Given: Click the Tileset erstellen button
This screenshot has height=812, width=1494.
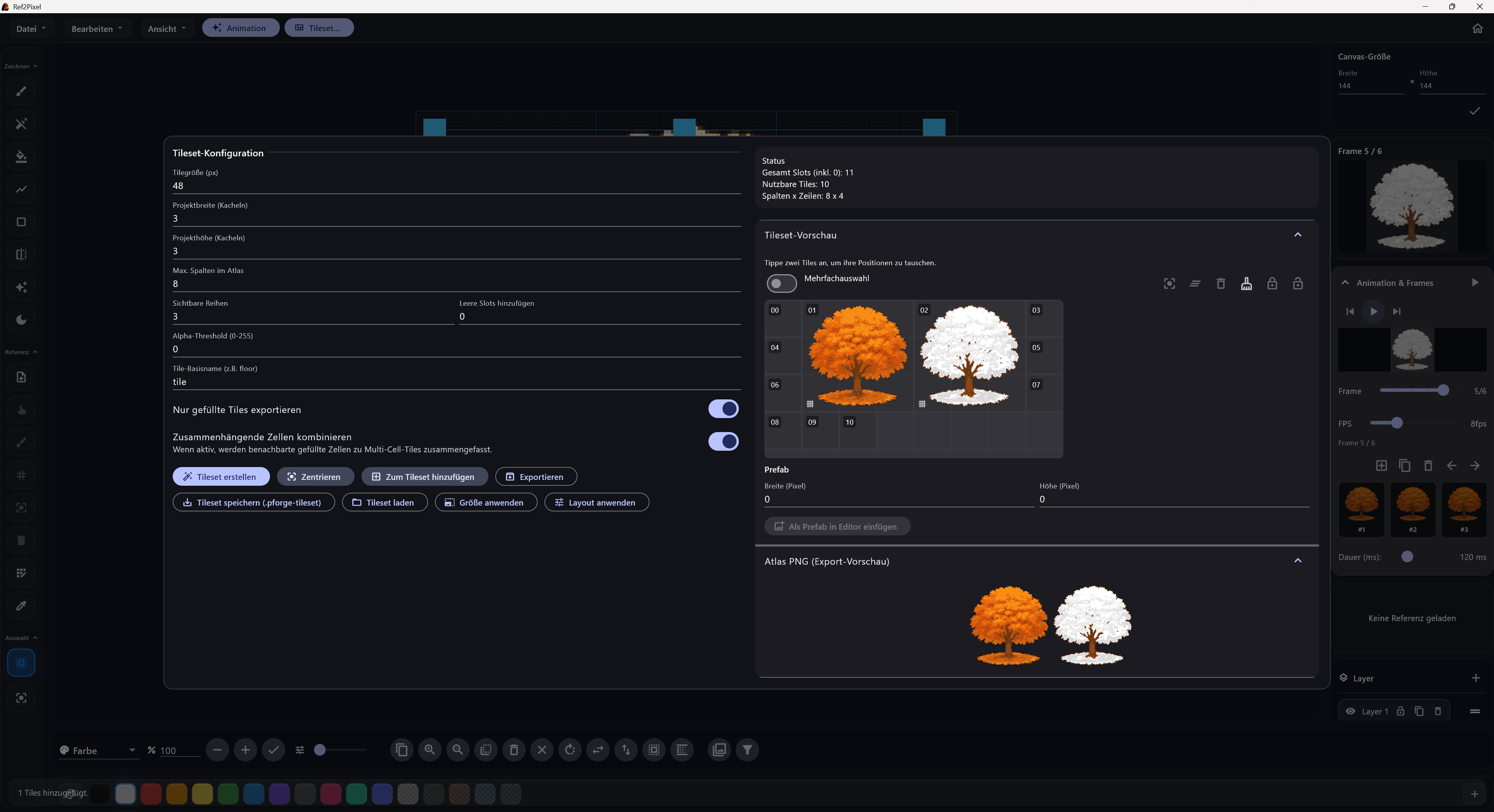Looking at the screenshot, I should (x=221, y=476).
